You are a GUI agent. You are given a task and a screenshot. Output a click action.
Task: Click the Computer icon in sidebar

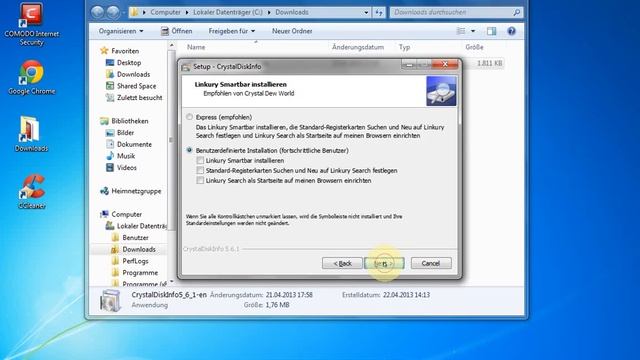104,214
